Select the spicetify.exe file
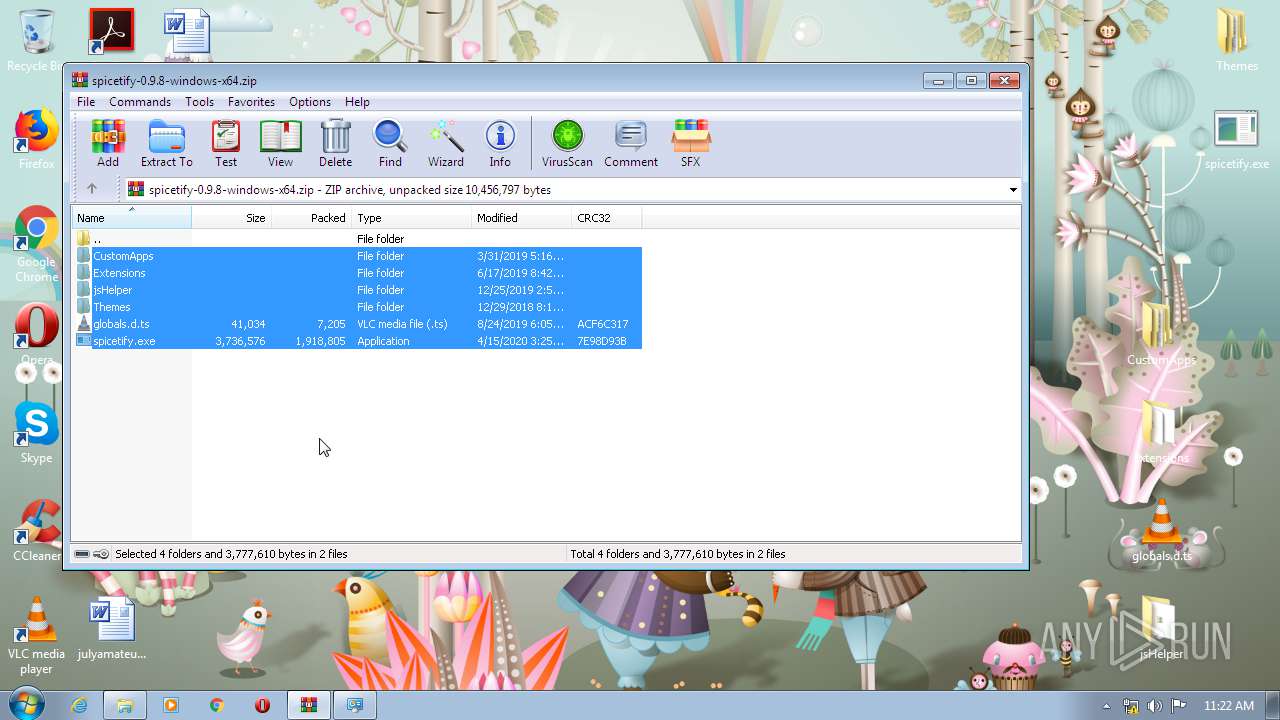The width and height of the screenshot is (1280, 720). coord(357,341)
